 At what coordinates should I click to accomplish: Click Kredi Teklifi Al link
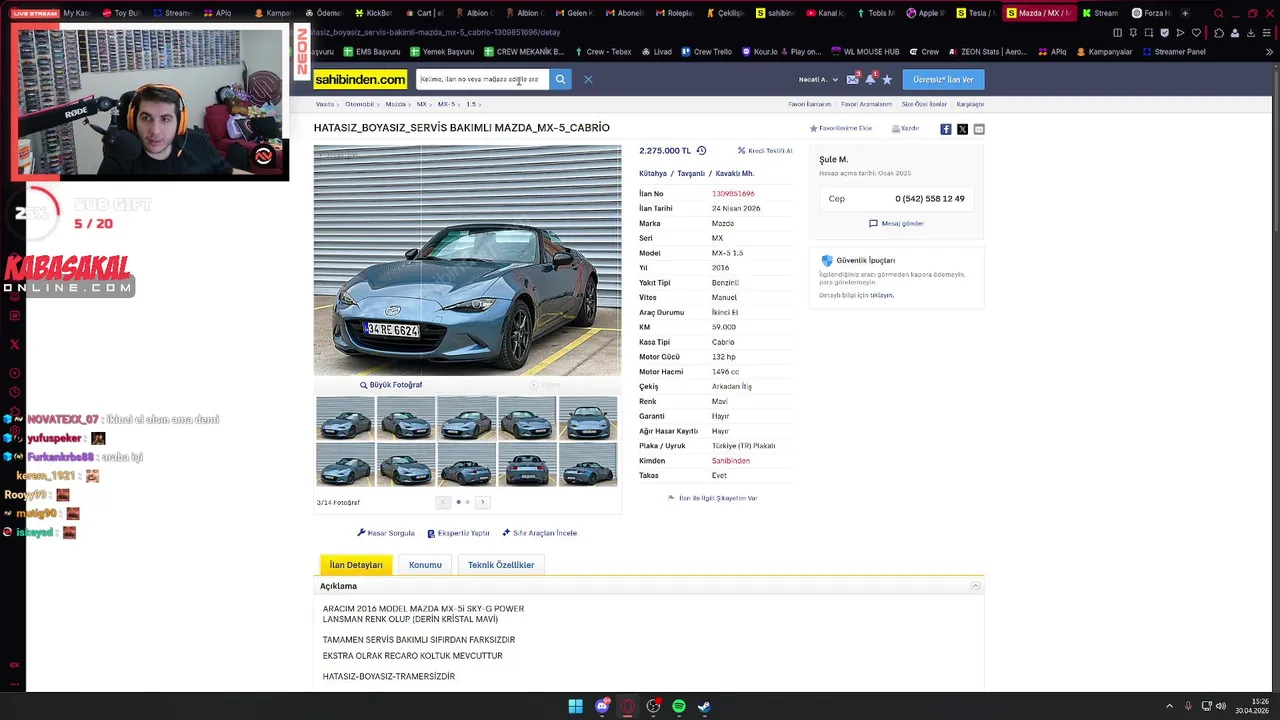pyautogui.click(x=765, y=151)
